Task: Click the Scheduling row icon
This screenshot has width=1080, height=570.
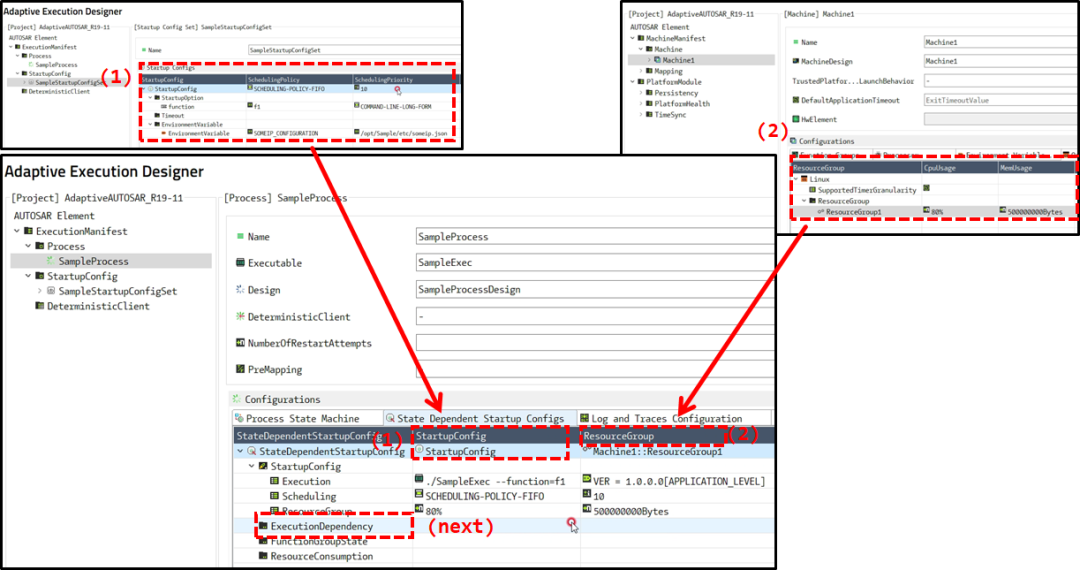Action: (274, 496)
